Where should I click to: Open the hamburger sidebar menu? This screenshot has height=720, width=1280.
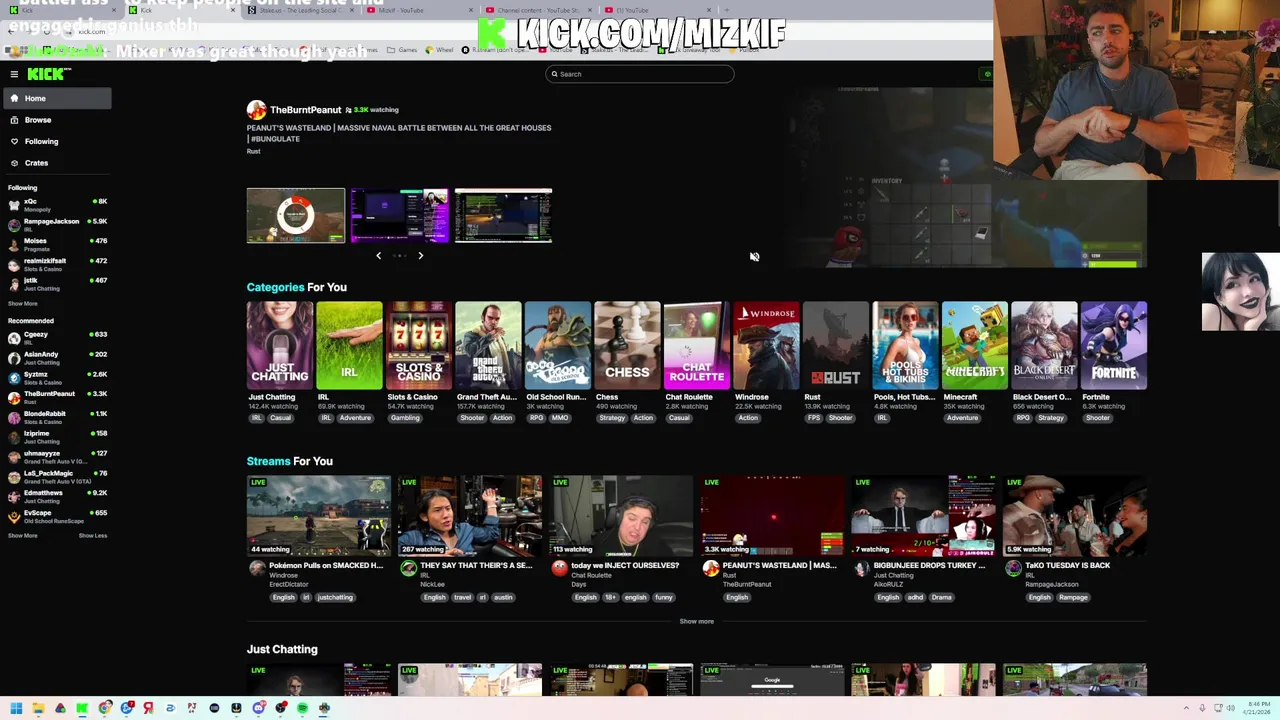14,74
